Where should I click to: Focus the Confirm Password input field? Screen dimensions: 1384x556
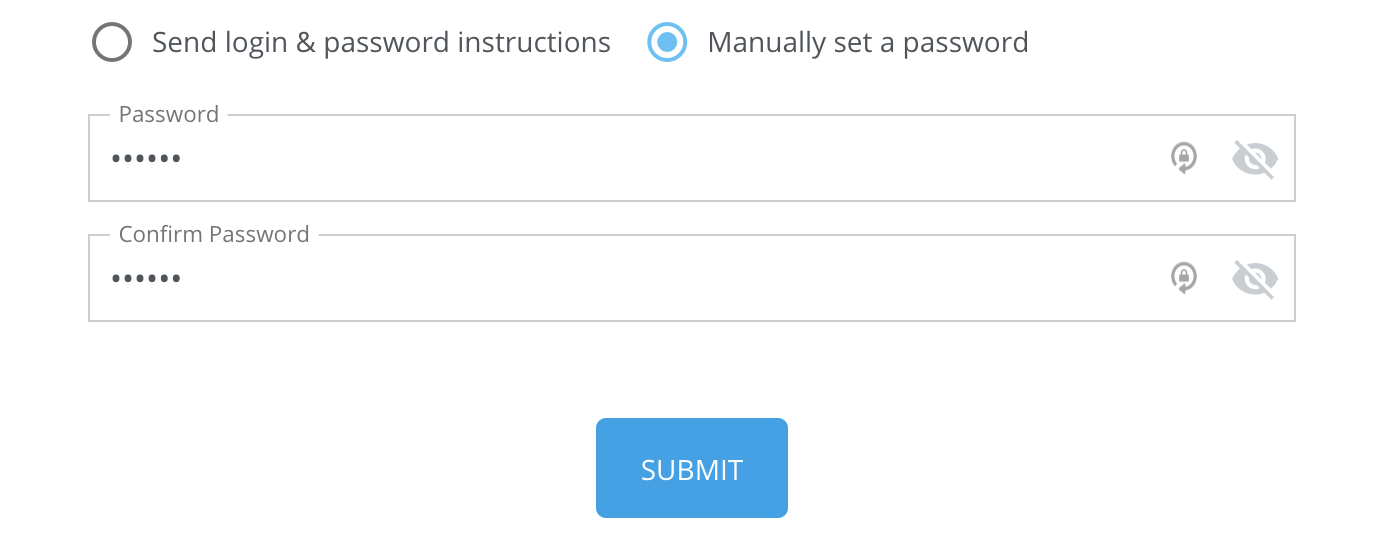point(692,278)
